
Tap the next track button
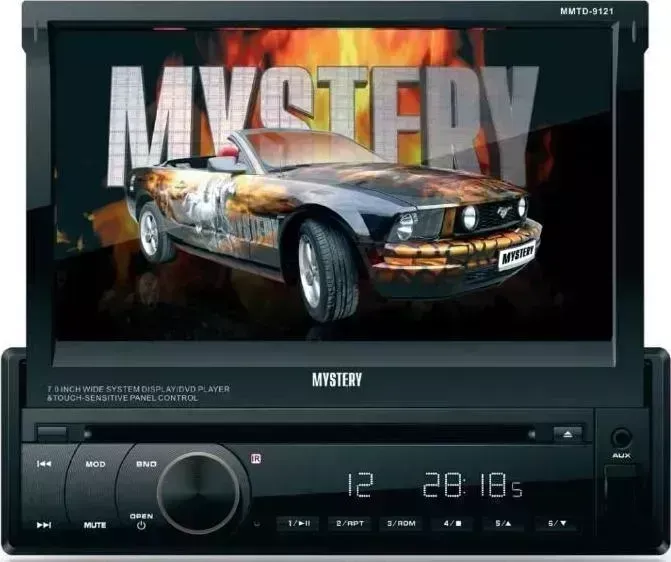(x=44, y=525)
